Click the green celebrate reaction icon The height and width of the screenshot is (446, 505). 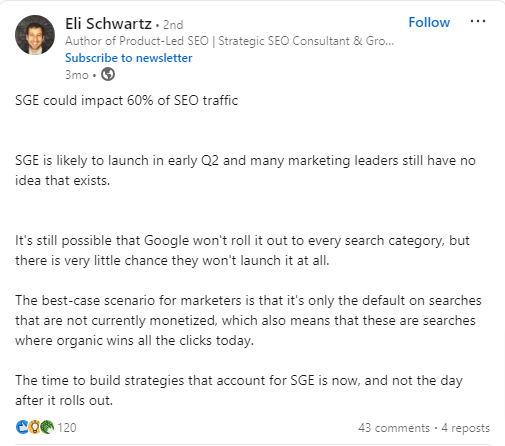coord(47,427)
